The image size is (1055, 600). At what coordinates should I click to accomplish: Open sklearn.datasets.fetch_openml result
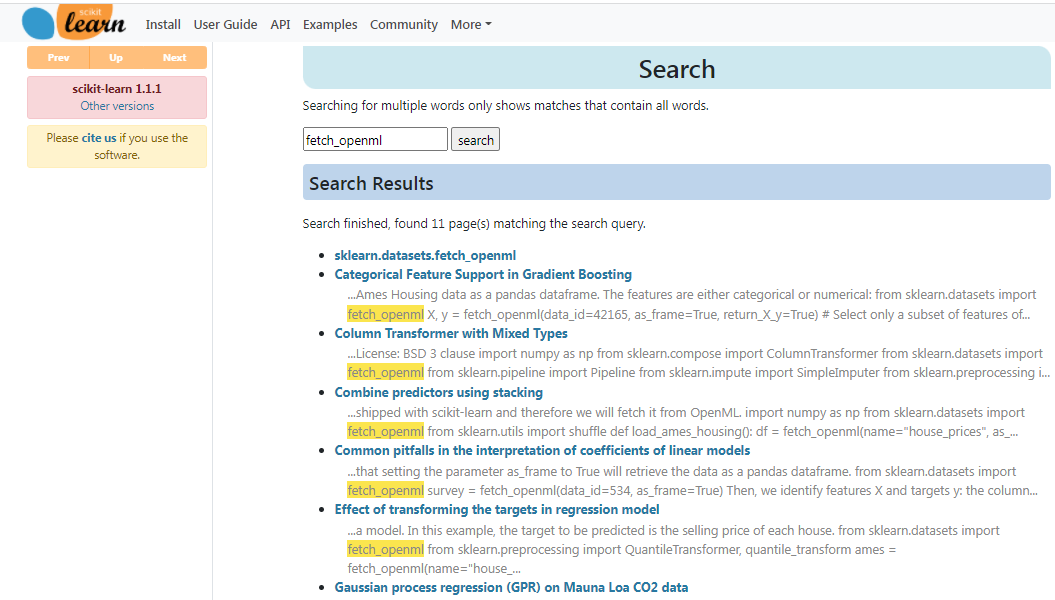425,256
